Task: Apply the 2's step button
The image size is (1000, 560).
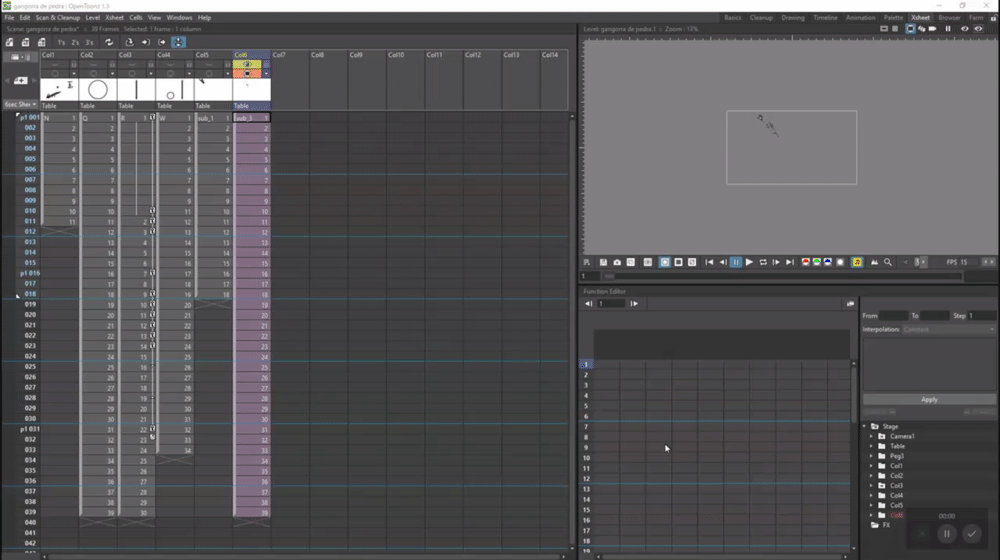Action: point(75,42)
